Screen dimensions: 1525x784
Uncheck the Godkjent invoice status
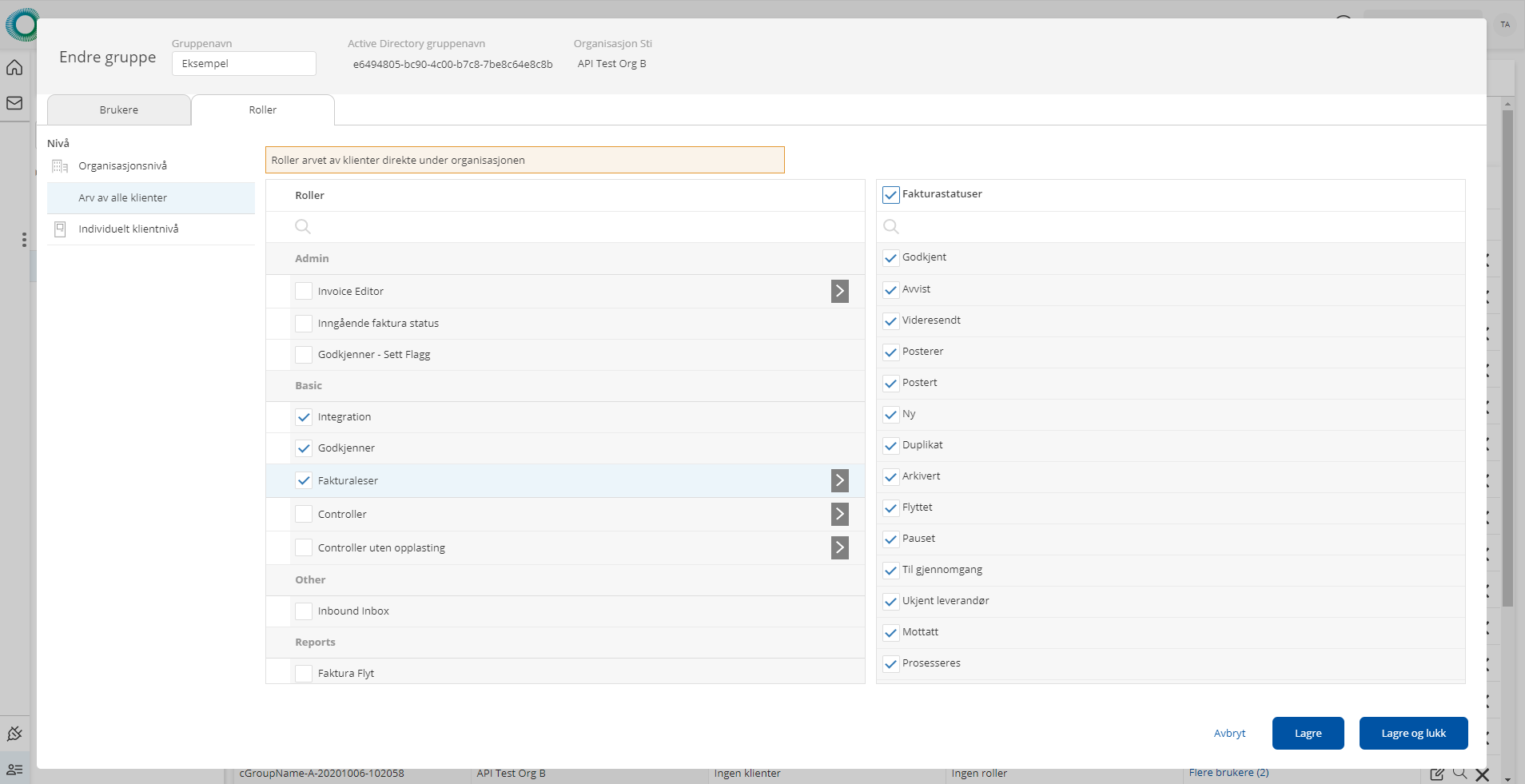[890, 258]
